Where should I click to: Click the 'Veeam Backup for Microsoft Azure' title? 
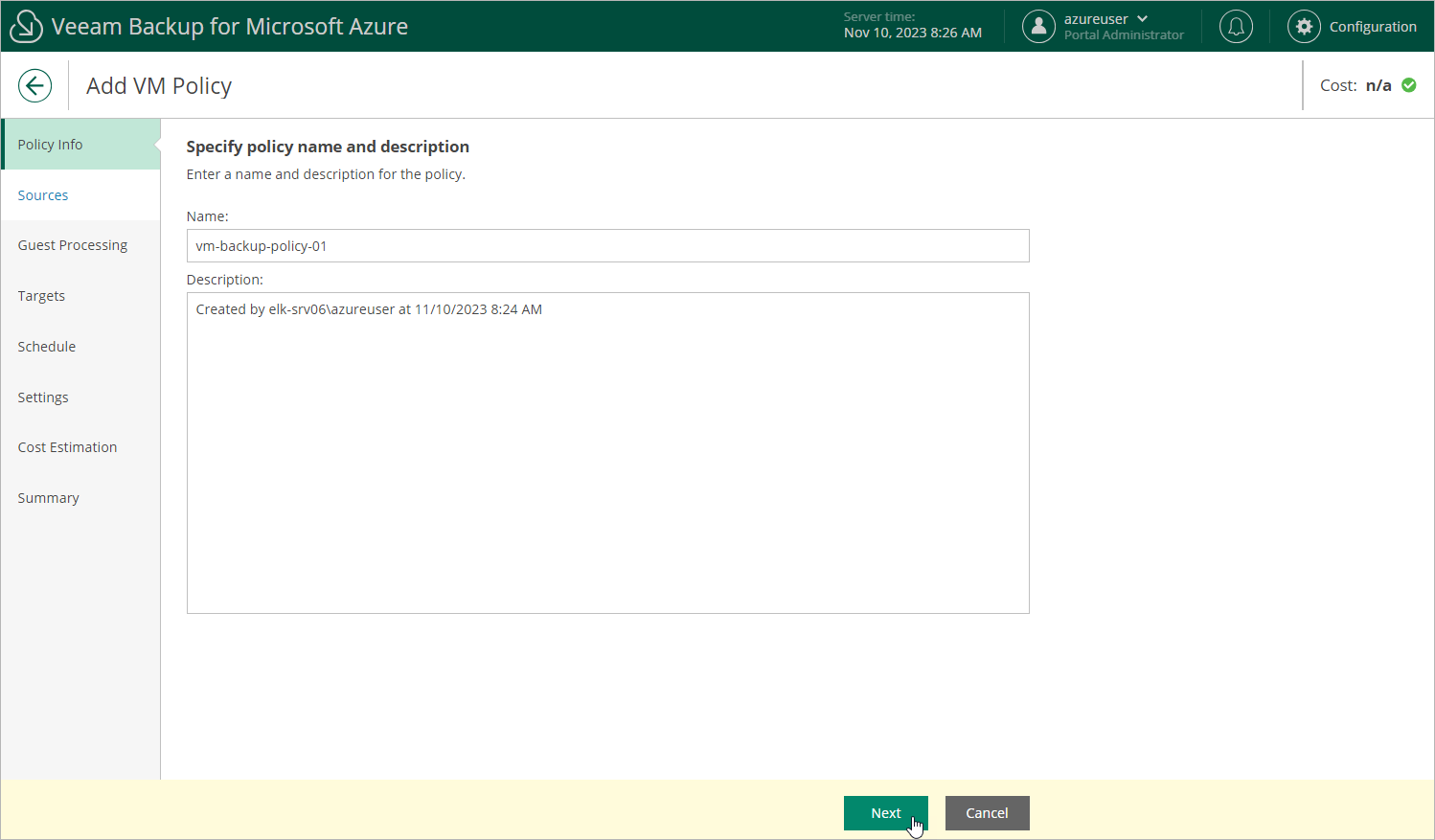point(230,27)
